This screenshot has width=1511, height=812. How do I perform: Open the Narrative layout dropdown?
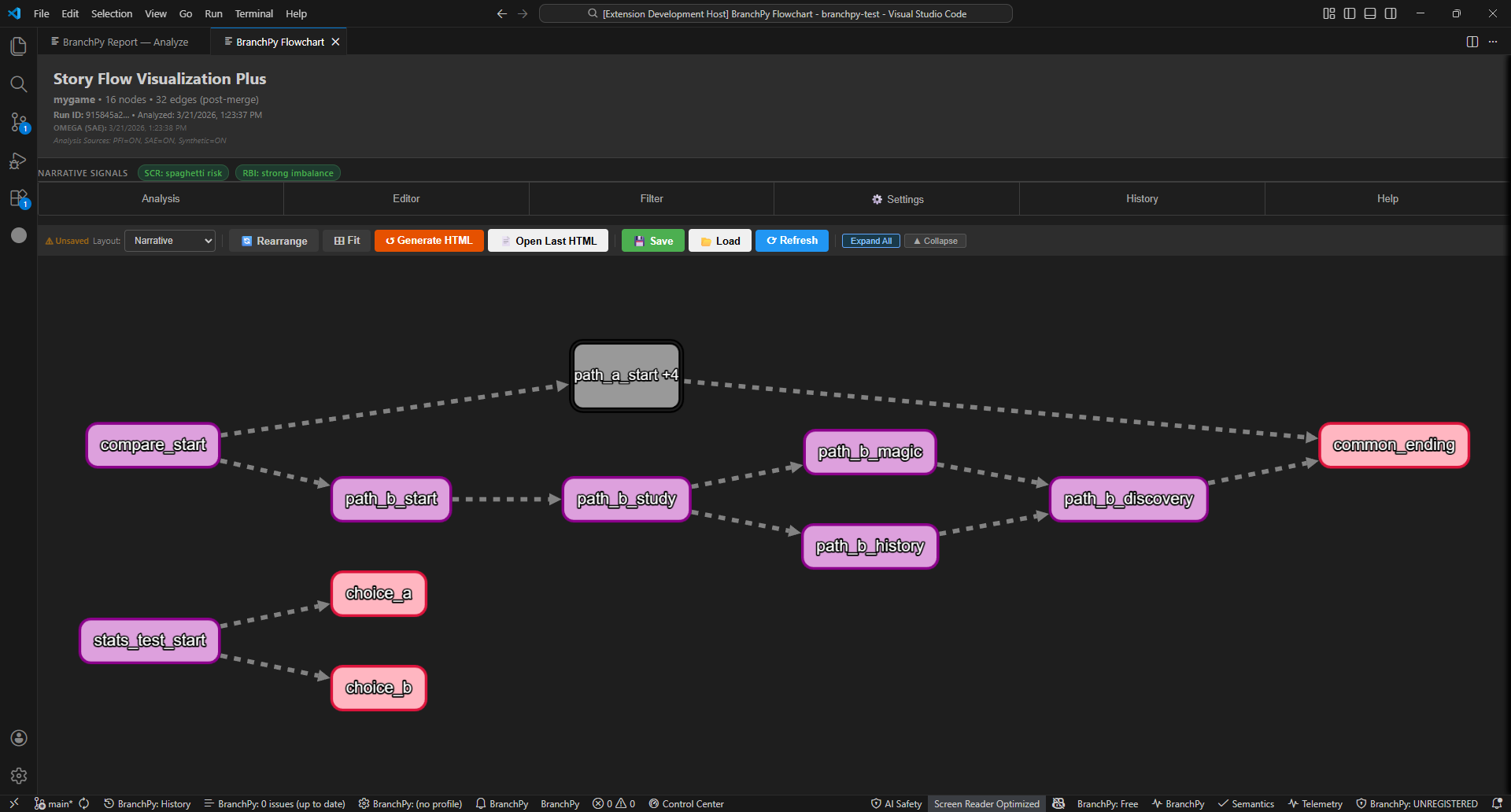click(x=171, y=241)
